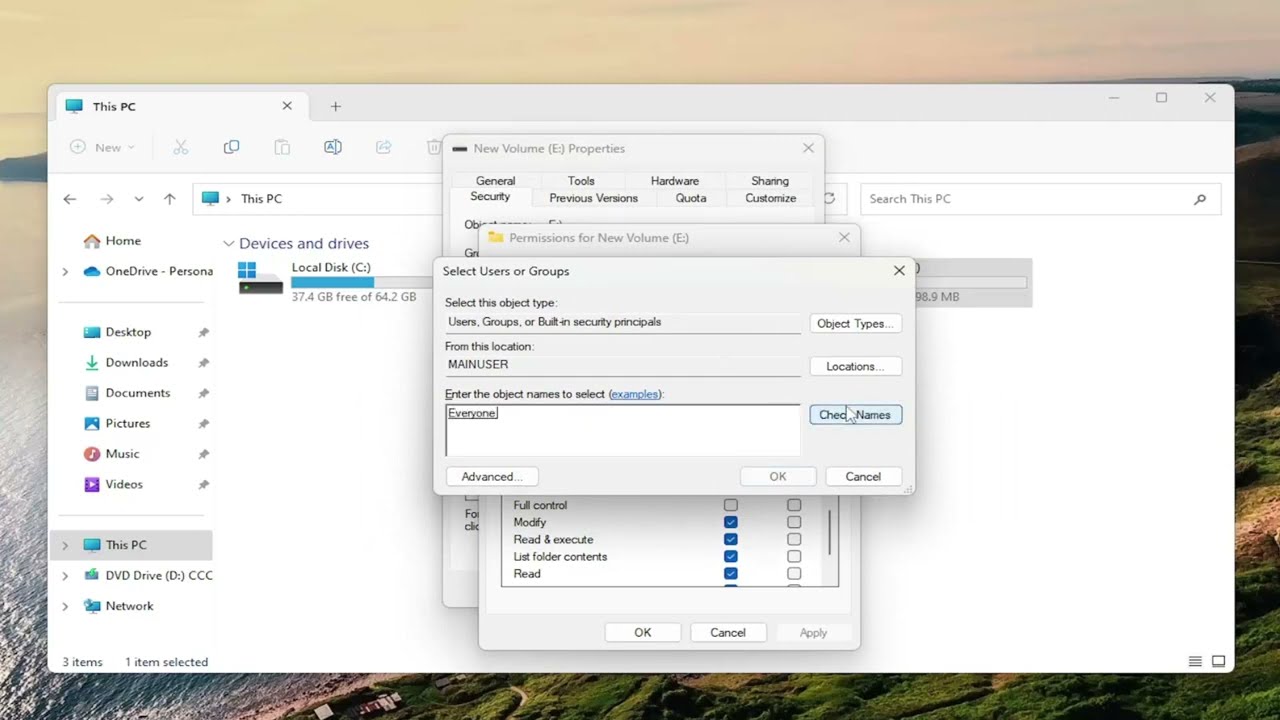Switch to Hardware tab in Properties
1280x720 pixels.
675,181
